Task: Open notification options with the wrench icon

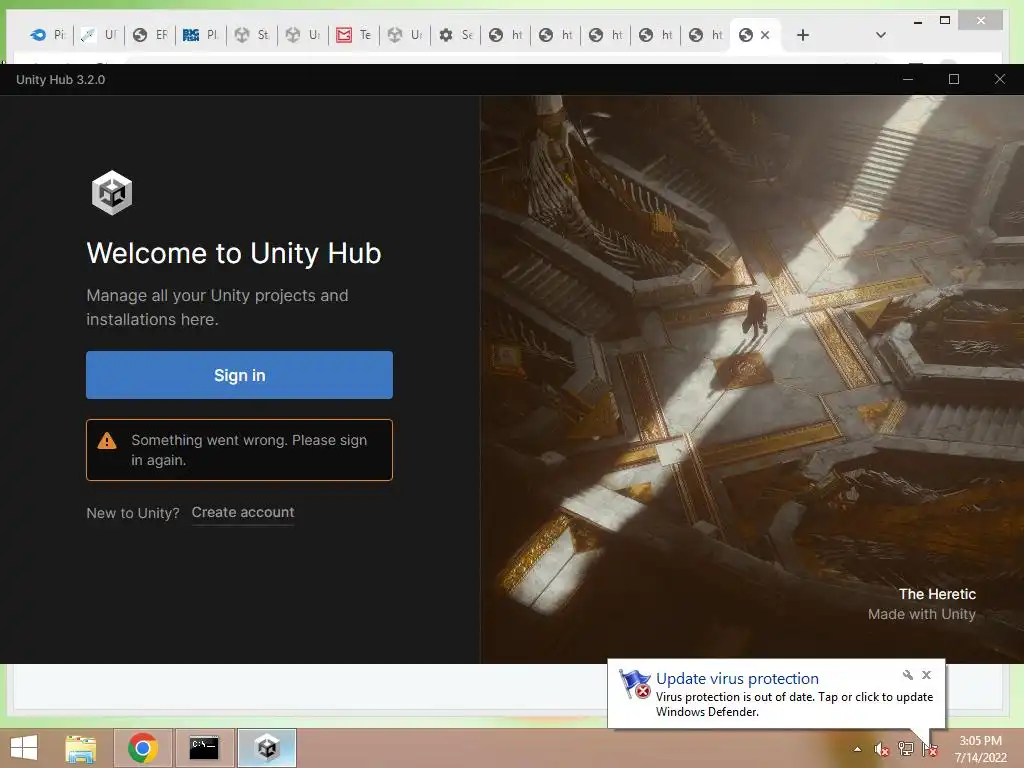Action: [908, 675]
